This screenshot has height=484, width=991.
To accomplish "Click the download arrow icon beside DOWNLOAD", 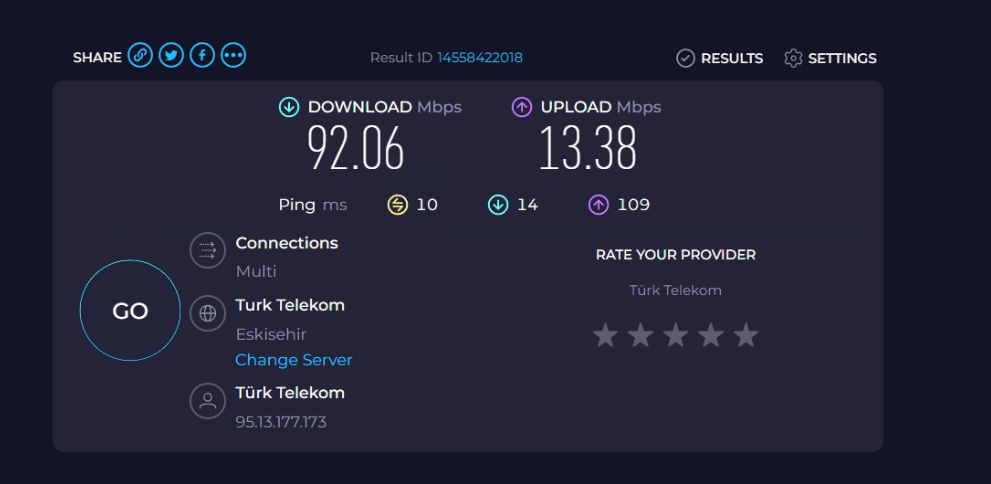I will 289,107.
